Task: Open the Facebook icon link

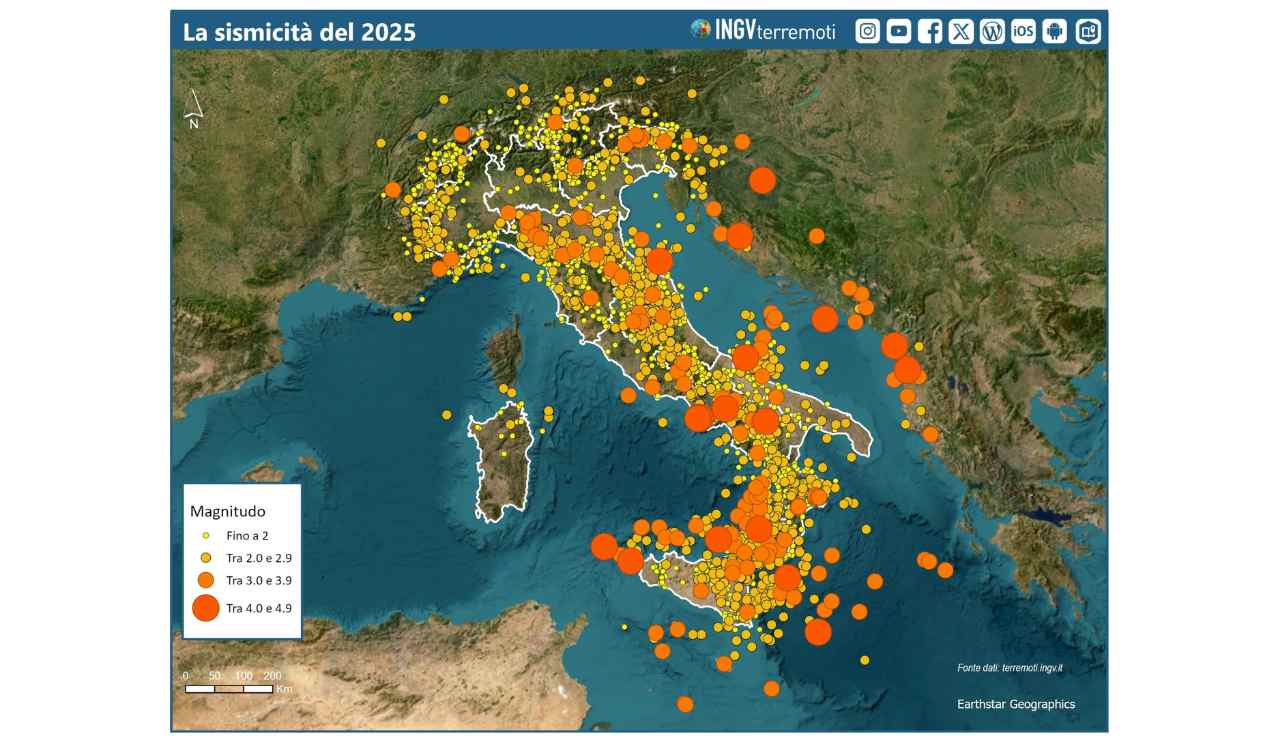Action: pos(930,31)
